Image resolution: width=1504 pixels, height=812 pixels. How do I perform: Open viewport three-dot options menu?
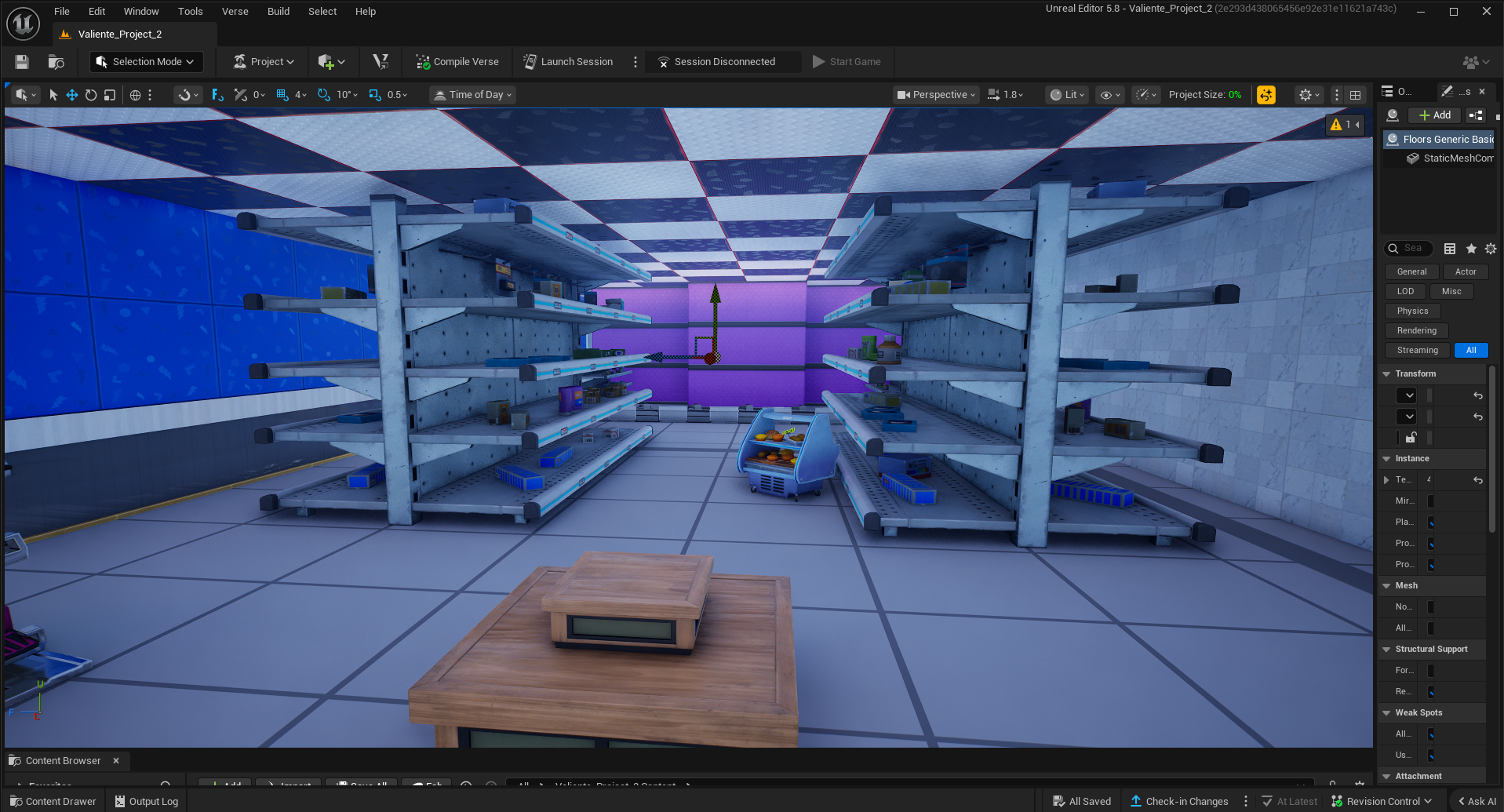pyautogui.click(x=1337, y=95)
